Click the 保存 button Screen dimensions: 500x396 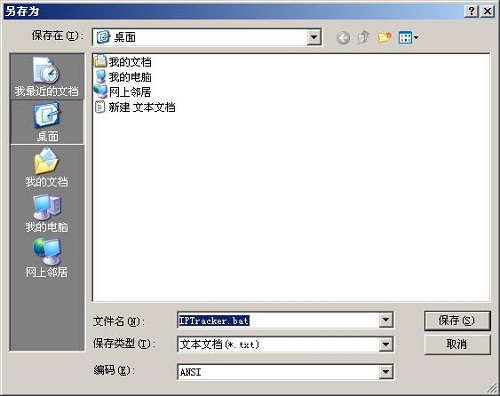[x=457, y=321]
